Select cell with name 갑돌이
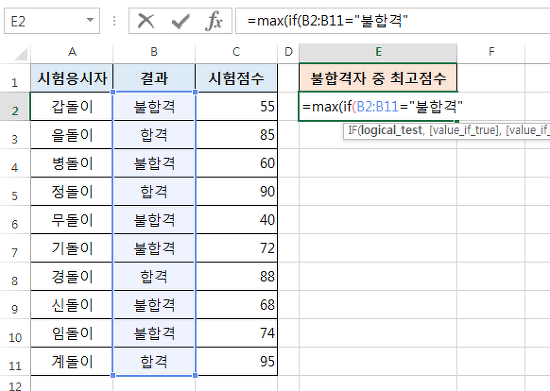 click(x=72, y=107)
